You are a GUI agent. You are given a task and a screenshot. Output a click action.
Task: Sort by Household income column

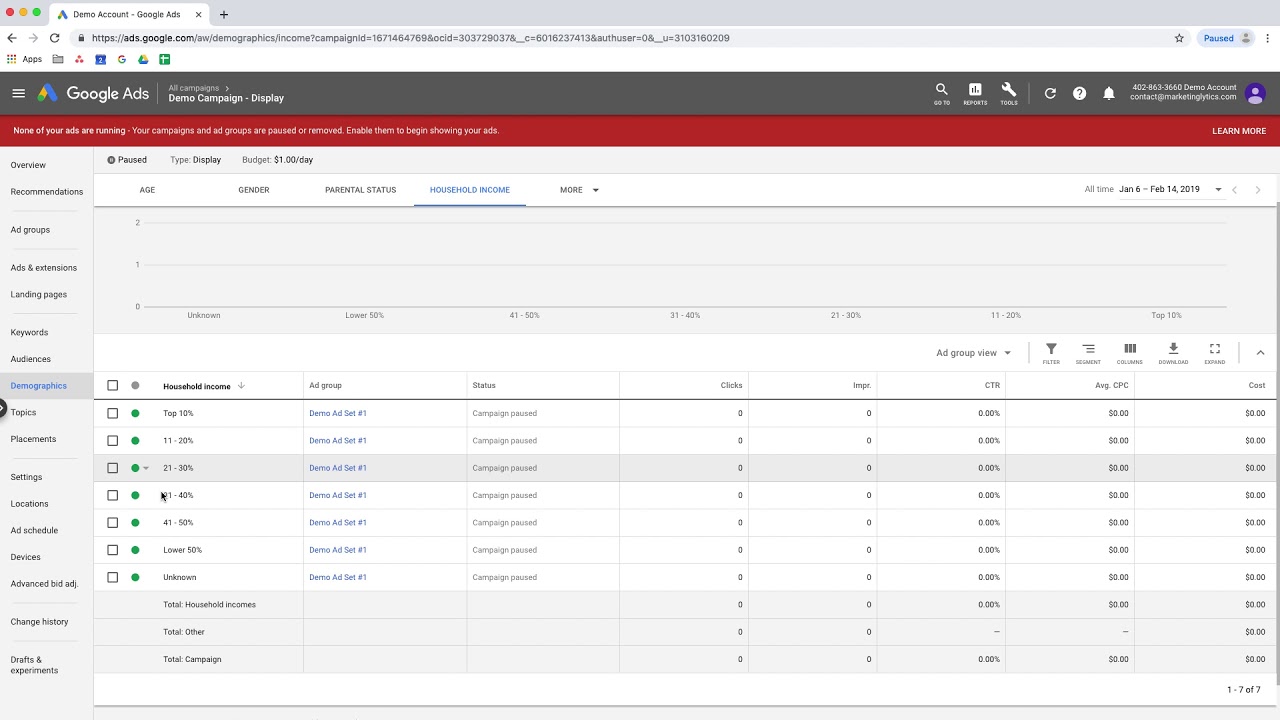(203, 386)
